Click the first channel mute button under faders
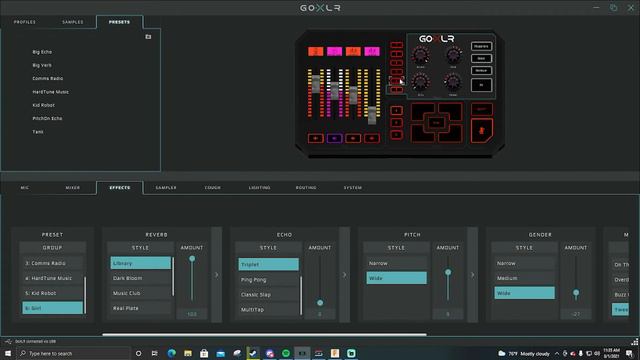Screen dimensions: 640x360 click(x=316, y=138)
